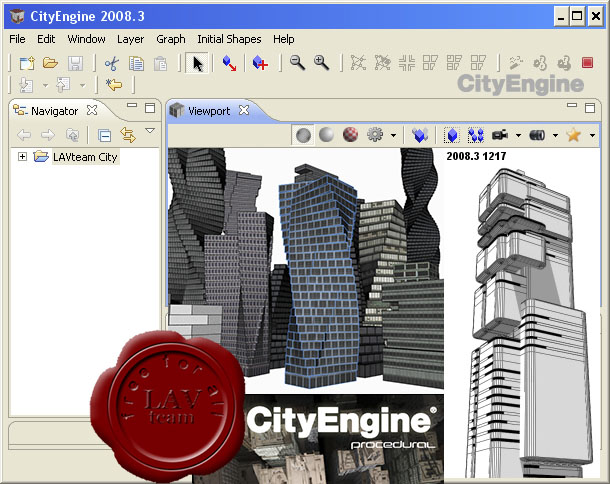Open the Edit menu
The image size is (610, 484).
tap(46, 39)
